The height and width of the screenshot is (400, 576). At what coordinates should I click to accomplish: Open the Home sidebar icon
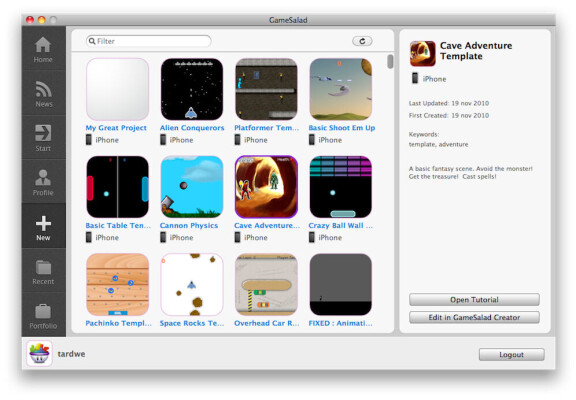click(x=43, y=45)
